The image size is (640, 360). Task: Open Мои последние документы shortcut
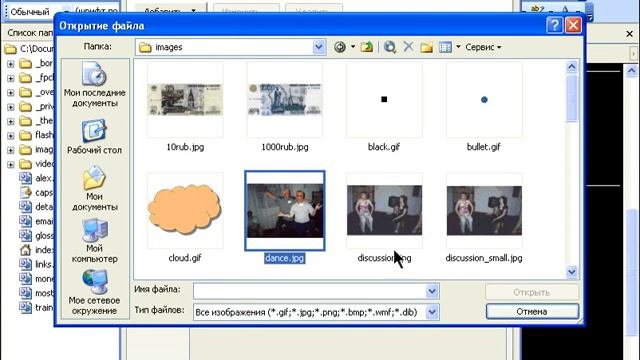(95, 84)
